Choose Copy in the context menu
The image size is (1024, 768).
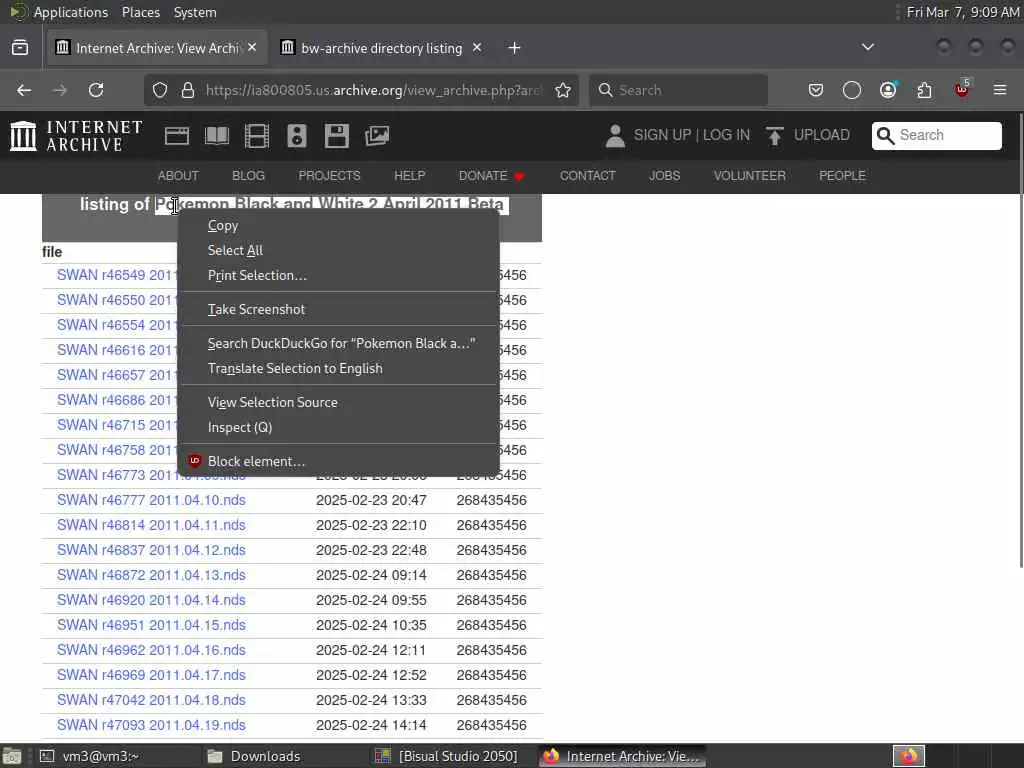click(338, 225)
